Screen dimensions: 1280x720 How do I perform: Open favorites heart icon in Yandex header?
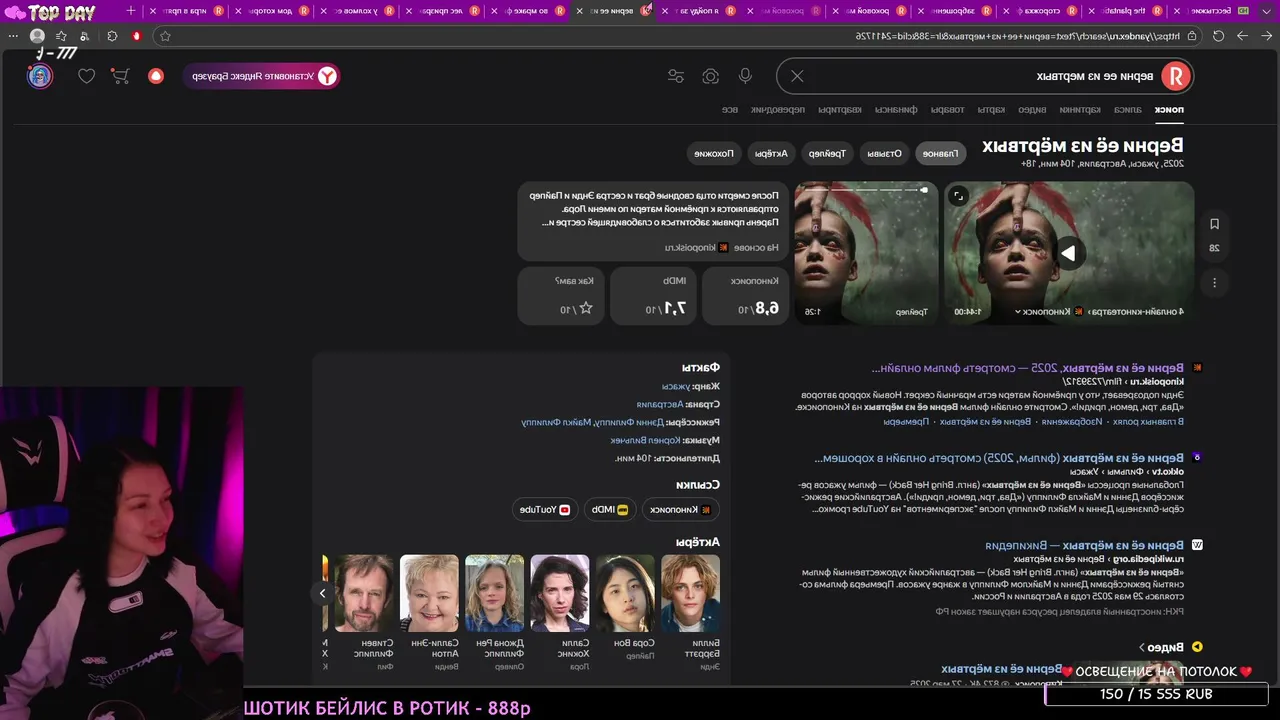(x=87, y=76)
